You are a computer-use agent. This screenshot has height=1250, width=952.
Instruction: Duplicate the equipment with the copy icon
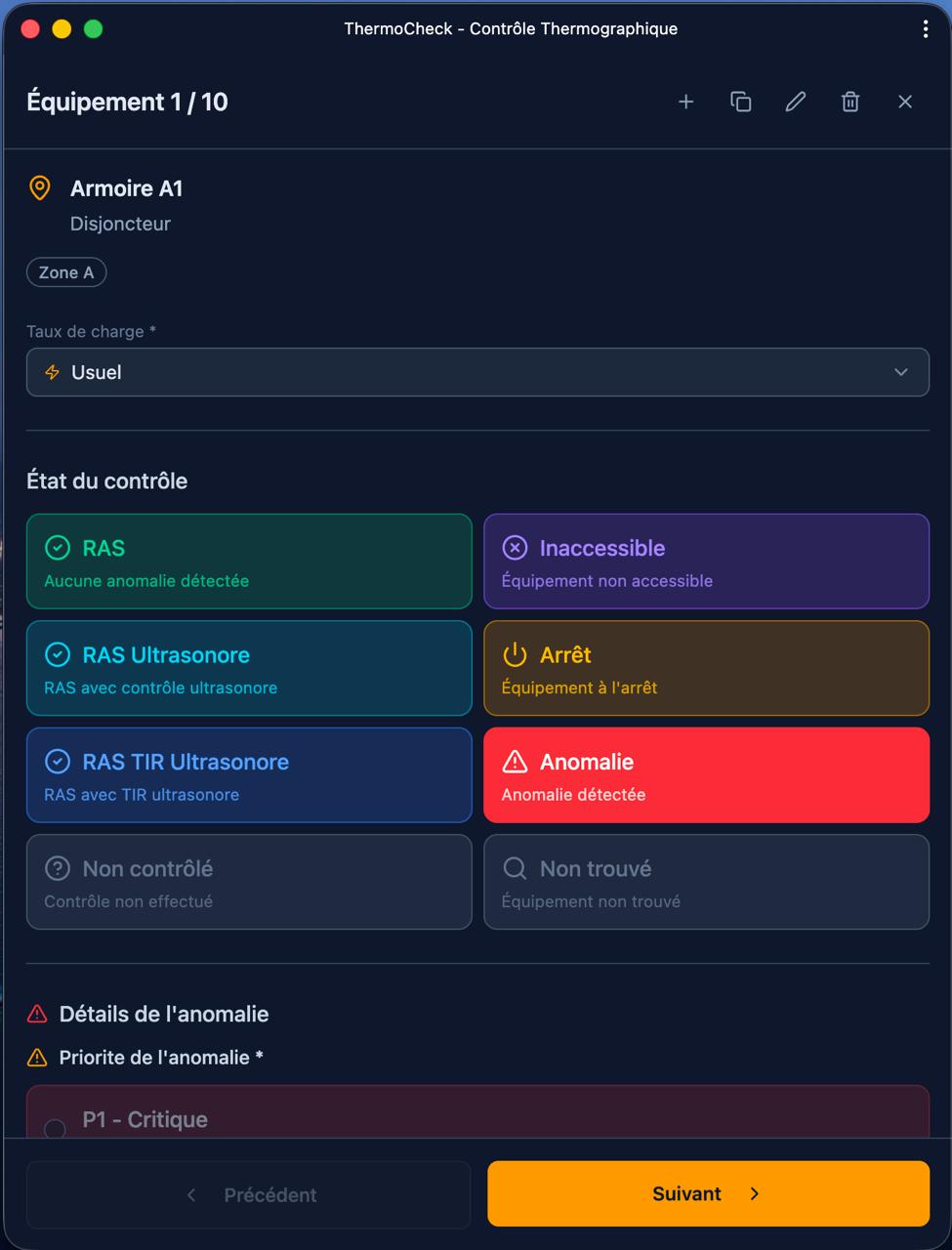click(x=741, y=102)
